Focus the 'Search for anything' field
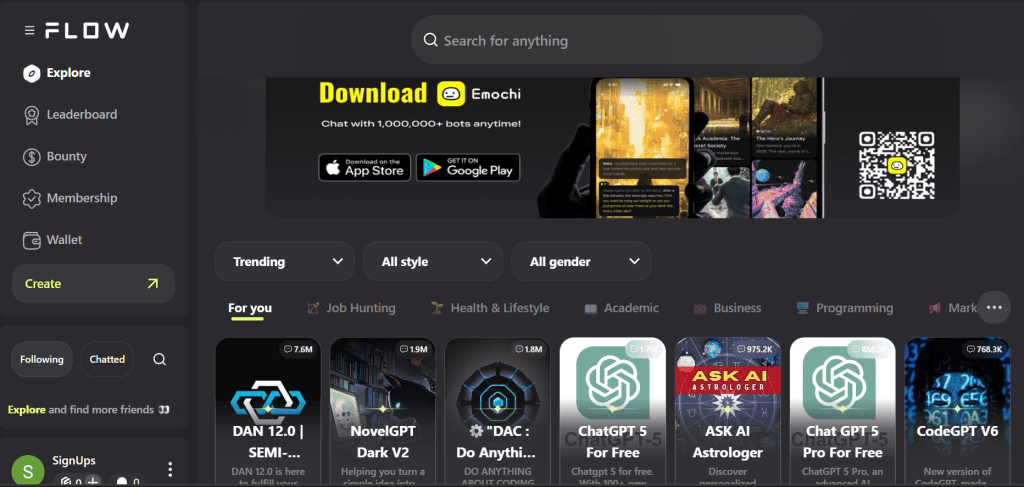The width and height of the screenshot is (1024, 487). pyautogui.click(x=616, y=40)
